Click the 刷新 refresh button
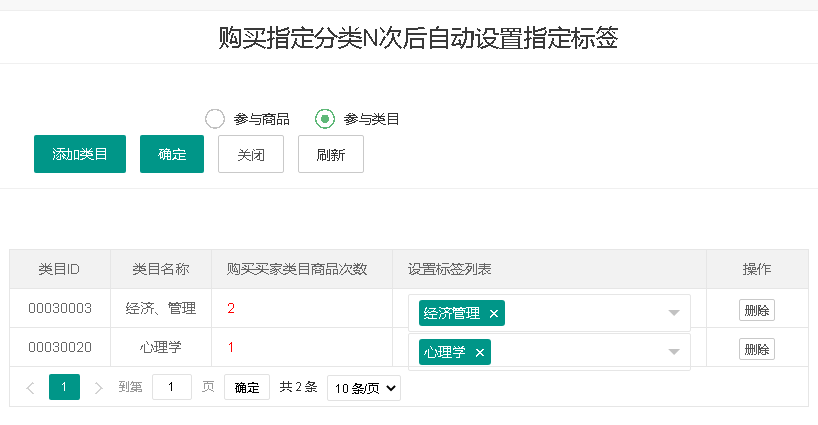The height and width of the screenshot is (425, 818). (331, 154)
